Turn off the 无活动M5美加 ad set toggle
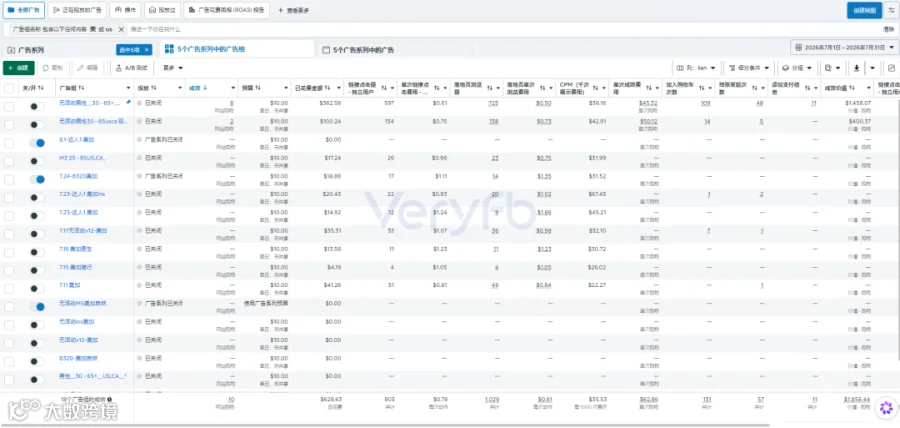This screenshot has width=900, height=428. click(37, 307)
